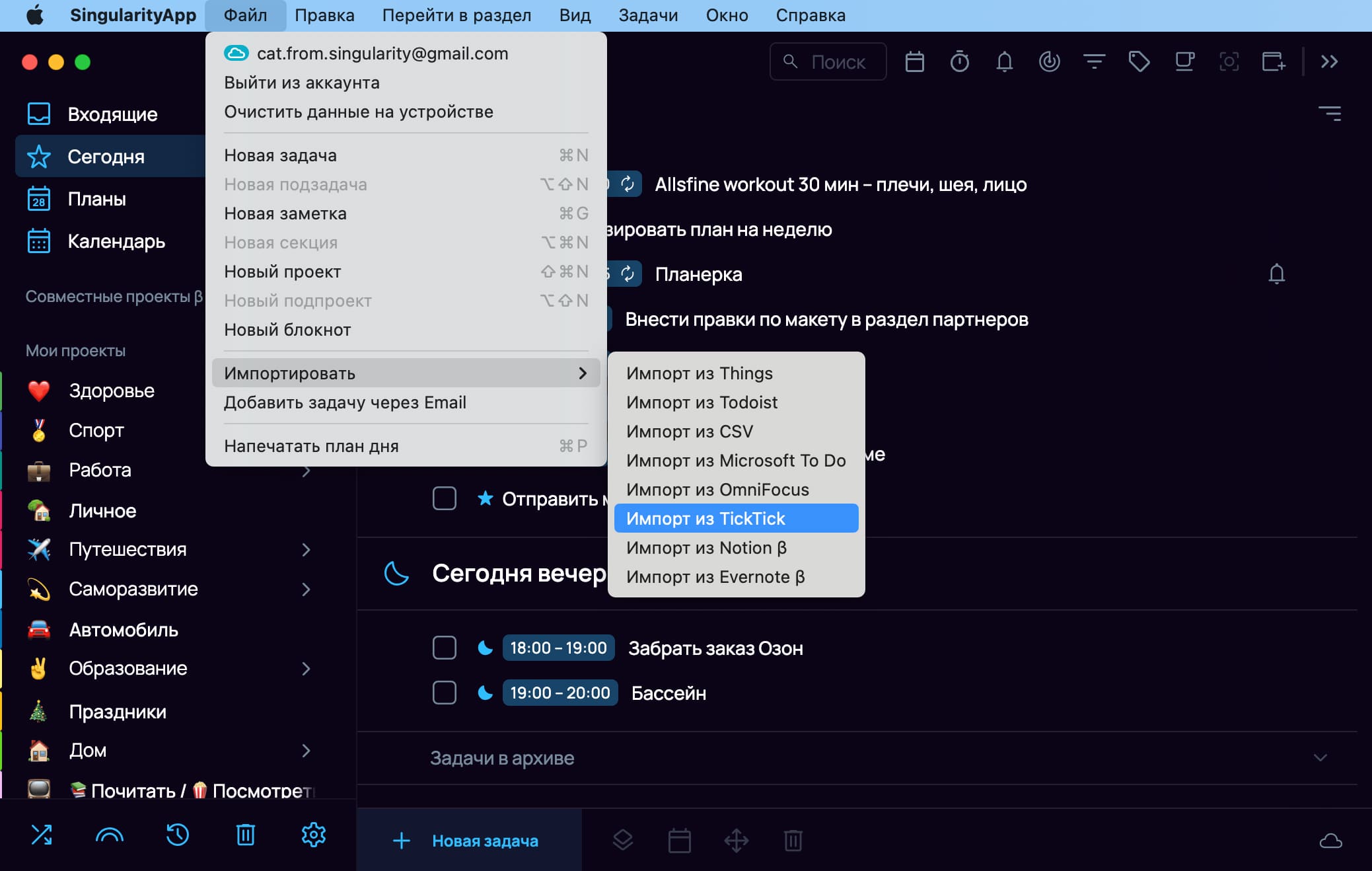
Task: Expand Задачи в архиве section chevron
Action: 1320,757
